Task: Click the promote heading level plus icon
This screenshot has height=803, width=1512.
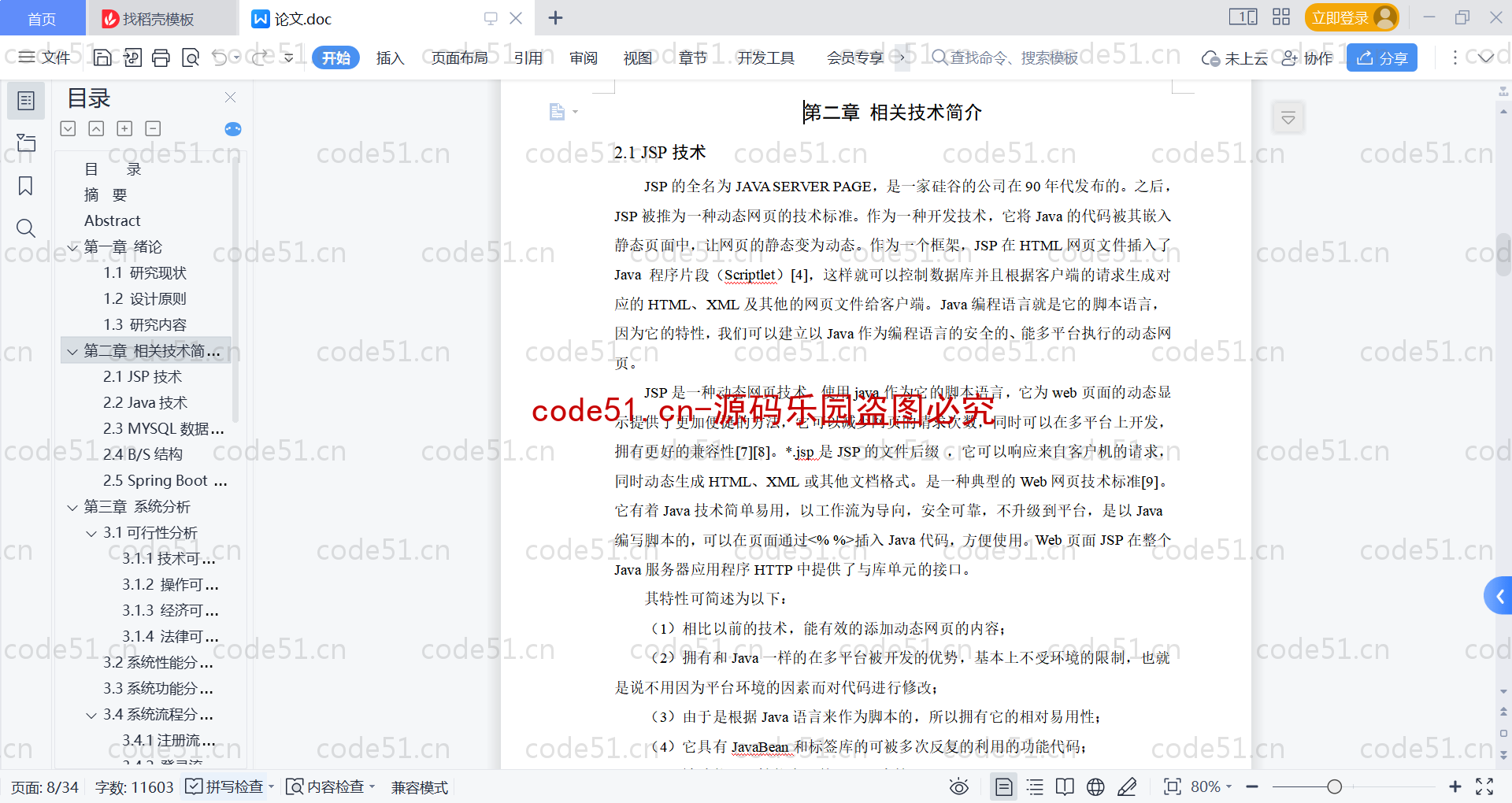Action: (x=124, y=128)
